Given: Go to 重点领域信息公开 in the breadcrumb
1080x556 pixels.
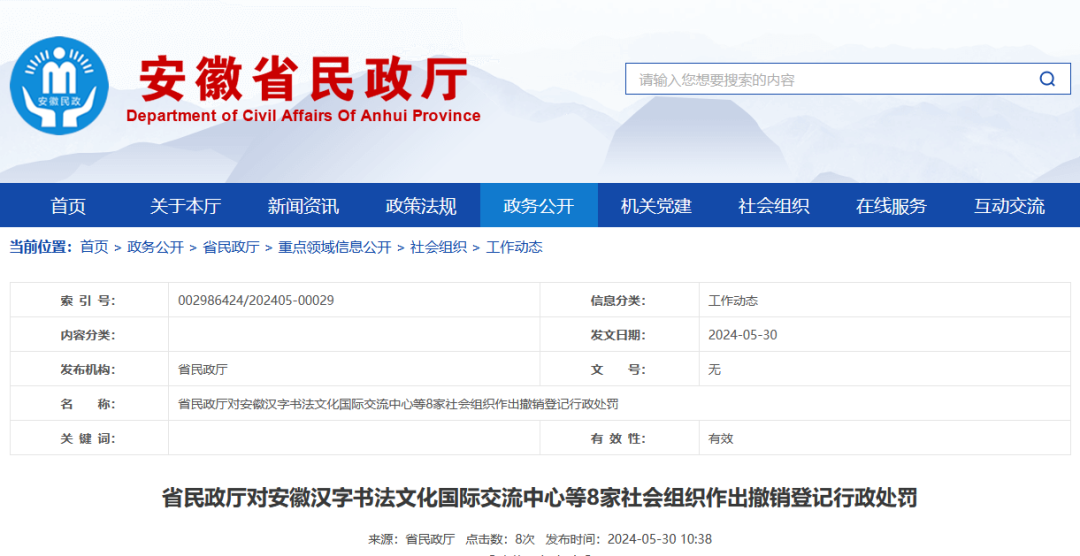Looking at the screenshot, I should [x=335, y=247].
